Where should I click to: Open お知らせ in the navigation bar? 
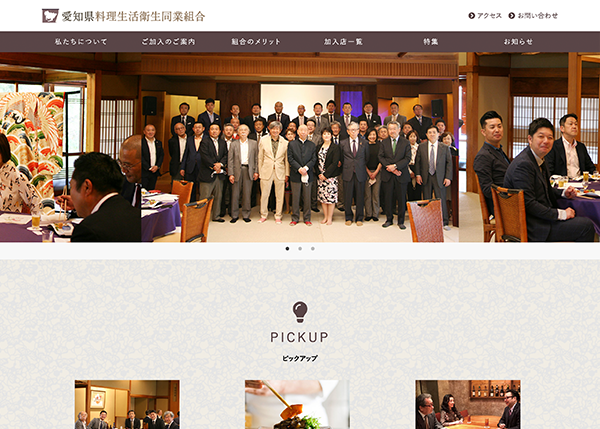tap(518, 42)
